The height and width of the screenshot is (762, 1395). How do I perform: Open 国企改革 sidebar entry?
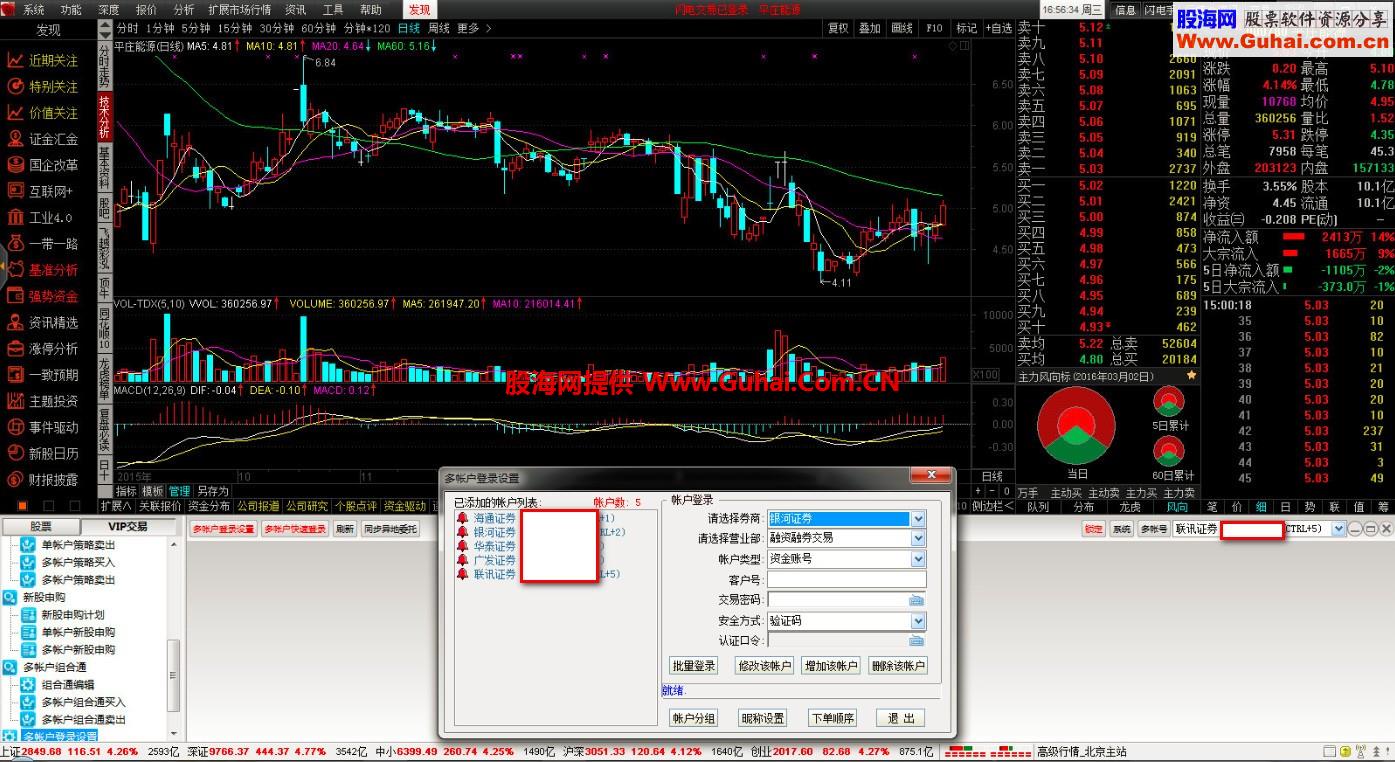[42, 165]
